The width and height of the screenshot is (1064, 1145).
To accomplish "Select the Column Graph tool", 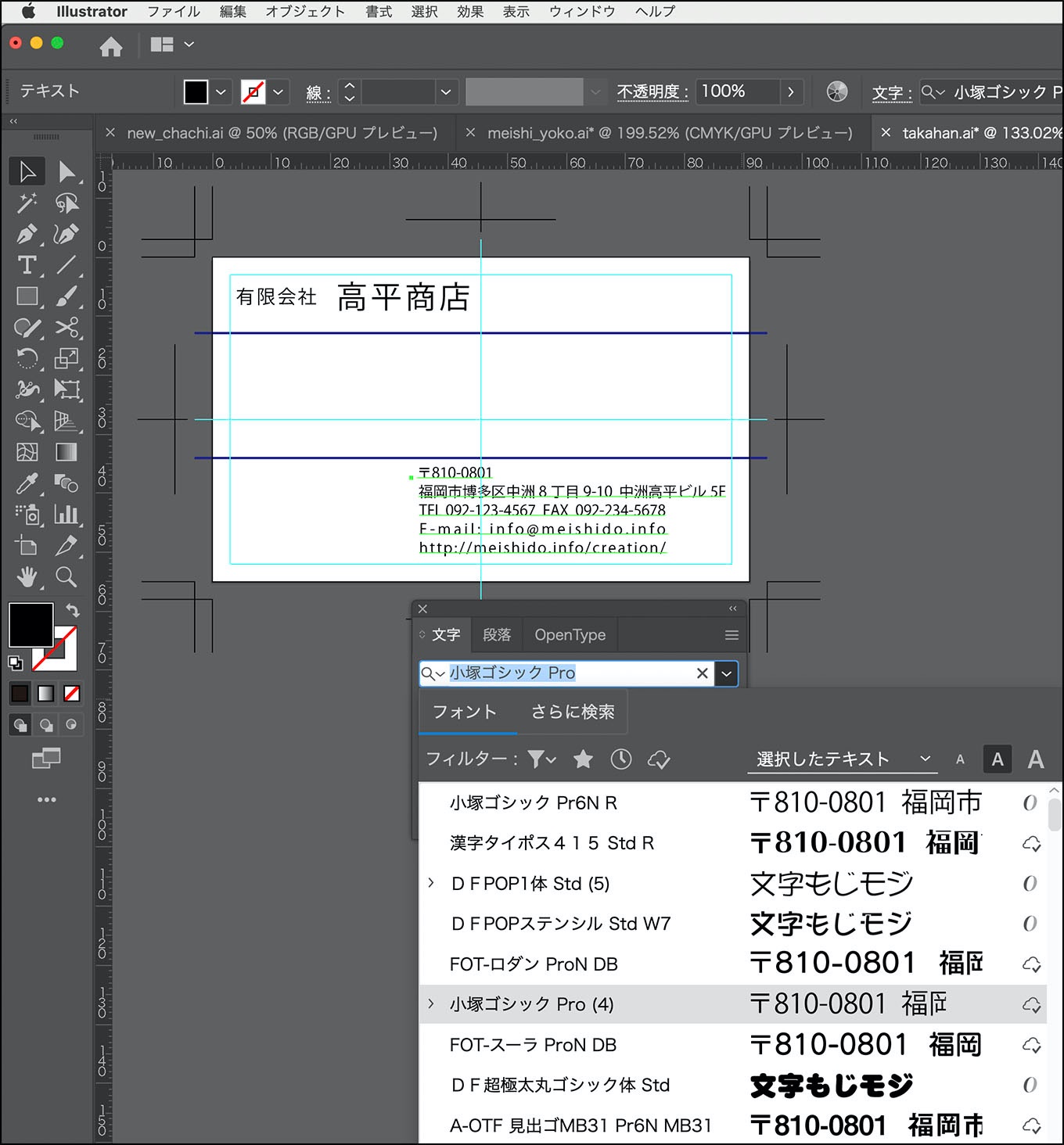I will tap(66, 515).
